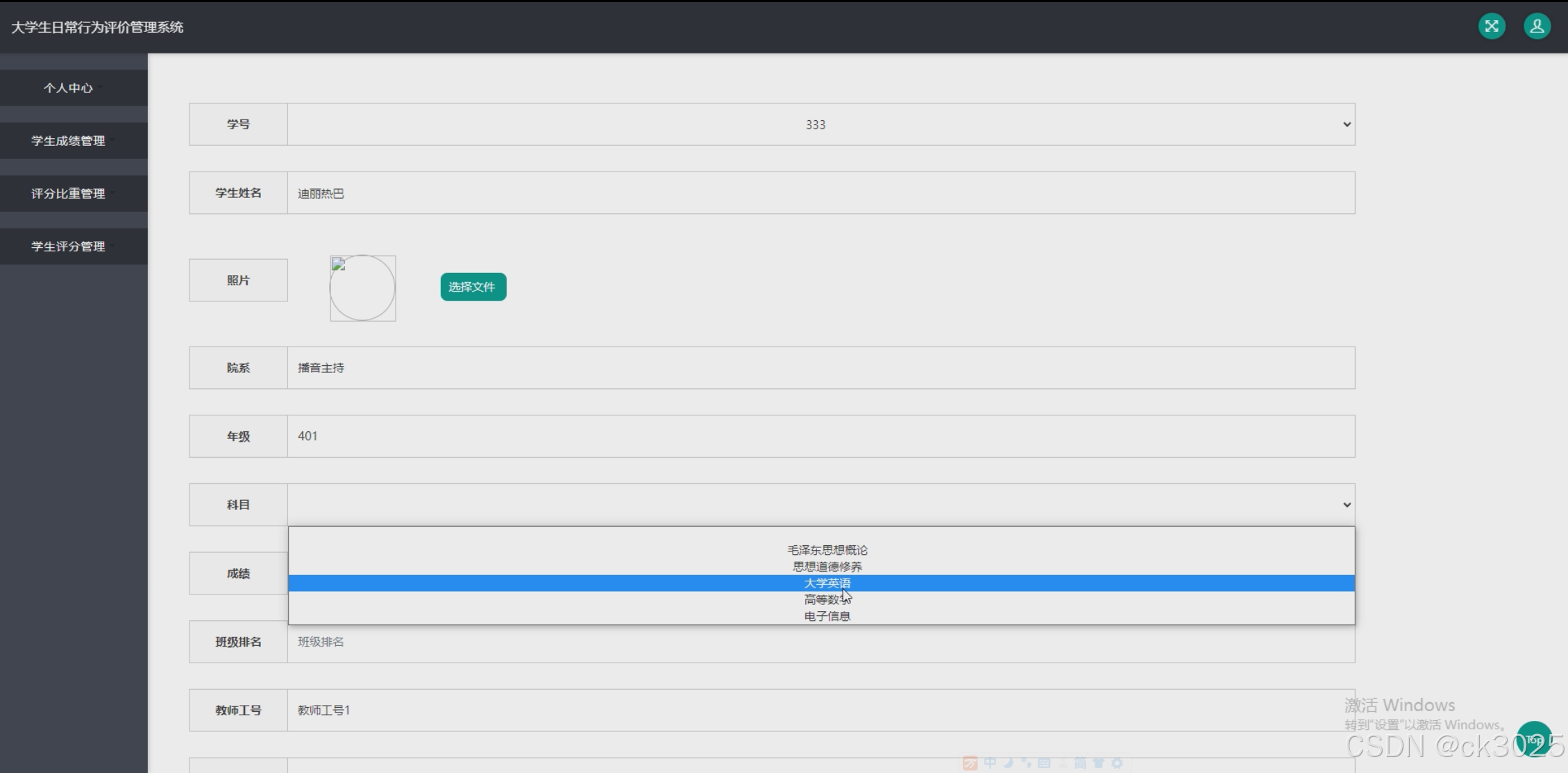Choose 思想道德修养 option in dropdown
This screenshot has height=773, width=1568.
coord(827,567)
